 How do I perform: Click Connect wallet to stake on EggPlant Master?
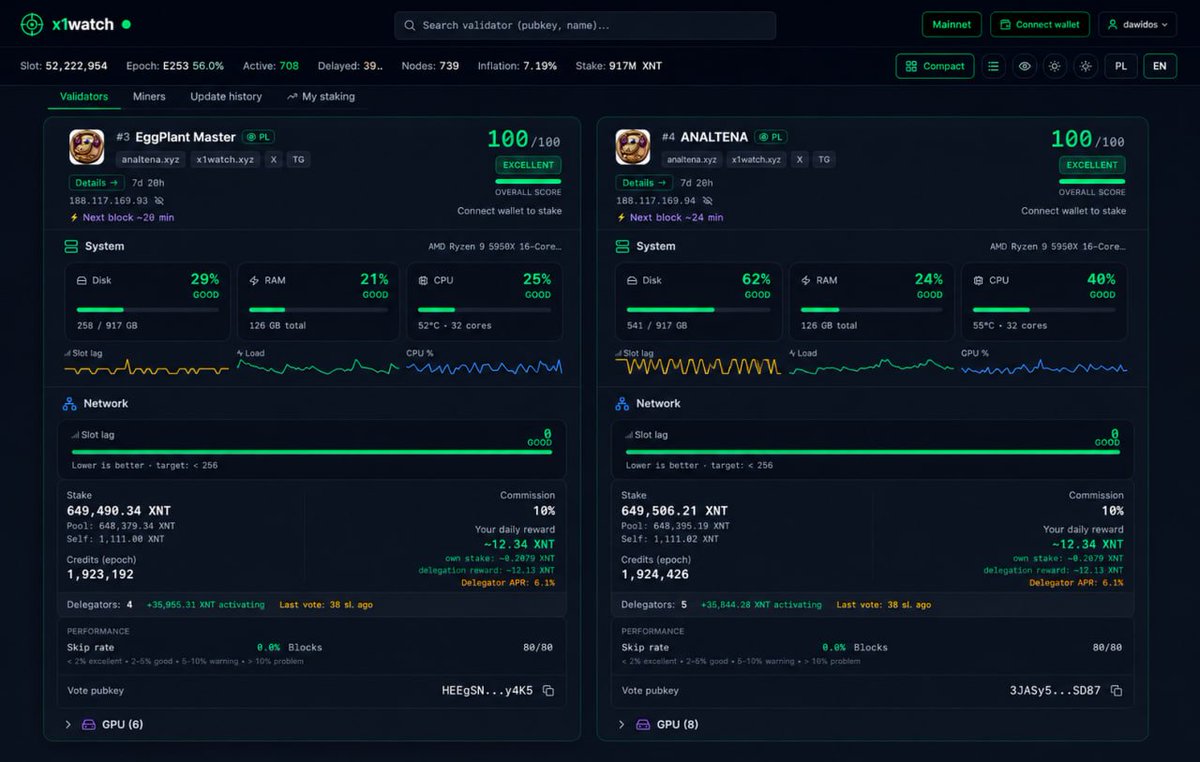509,211
